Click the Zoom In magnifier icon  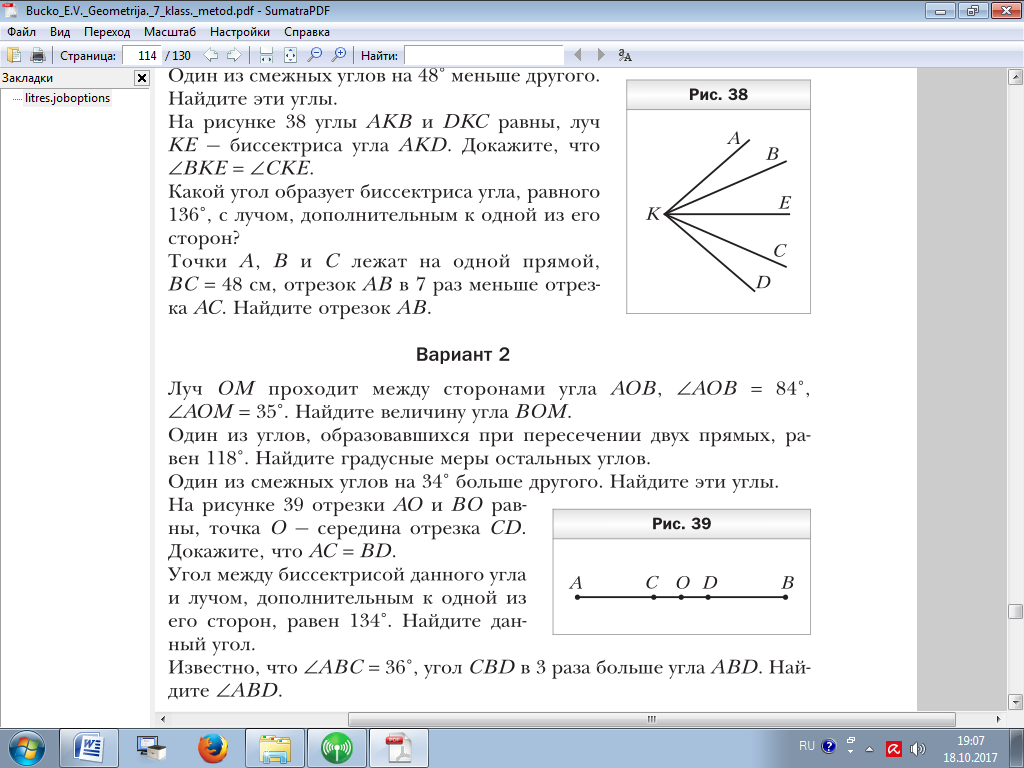pyautogui.click(x=338, y=56)
